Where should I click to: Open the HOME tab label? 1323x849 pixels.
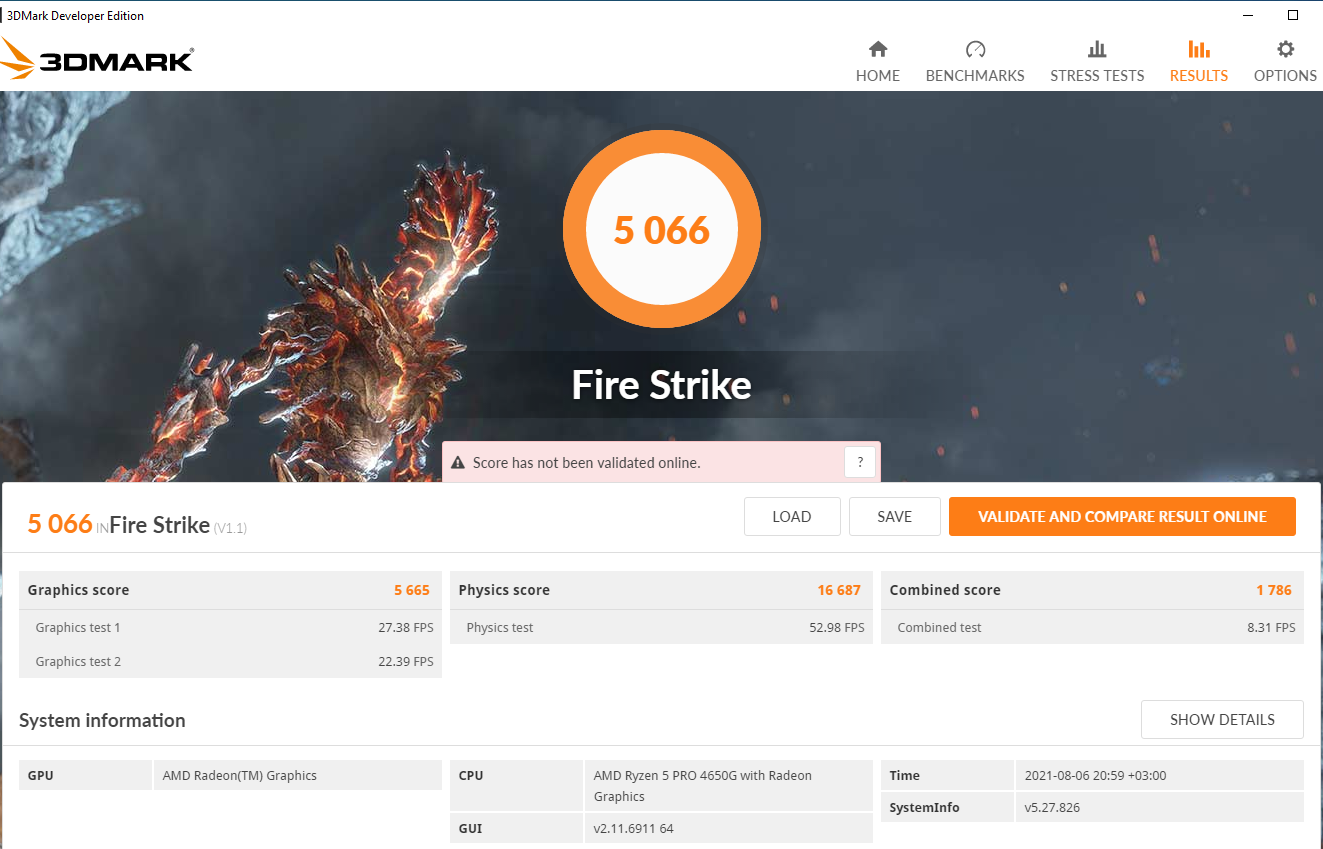click(x=878, y=76)
